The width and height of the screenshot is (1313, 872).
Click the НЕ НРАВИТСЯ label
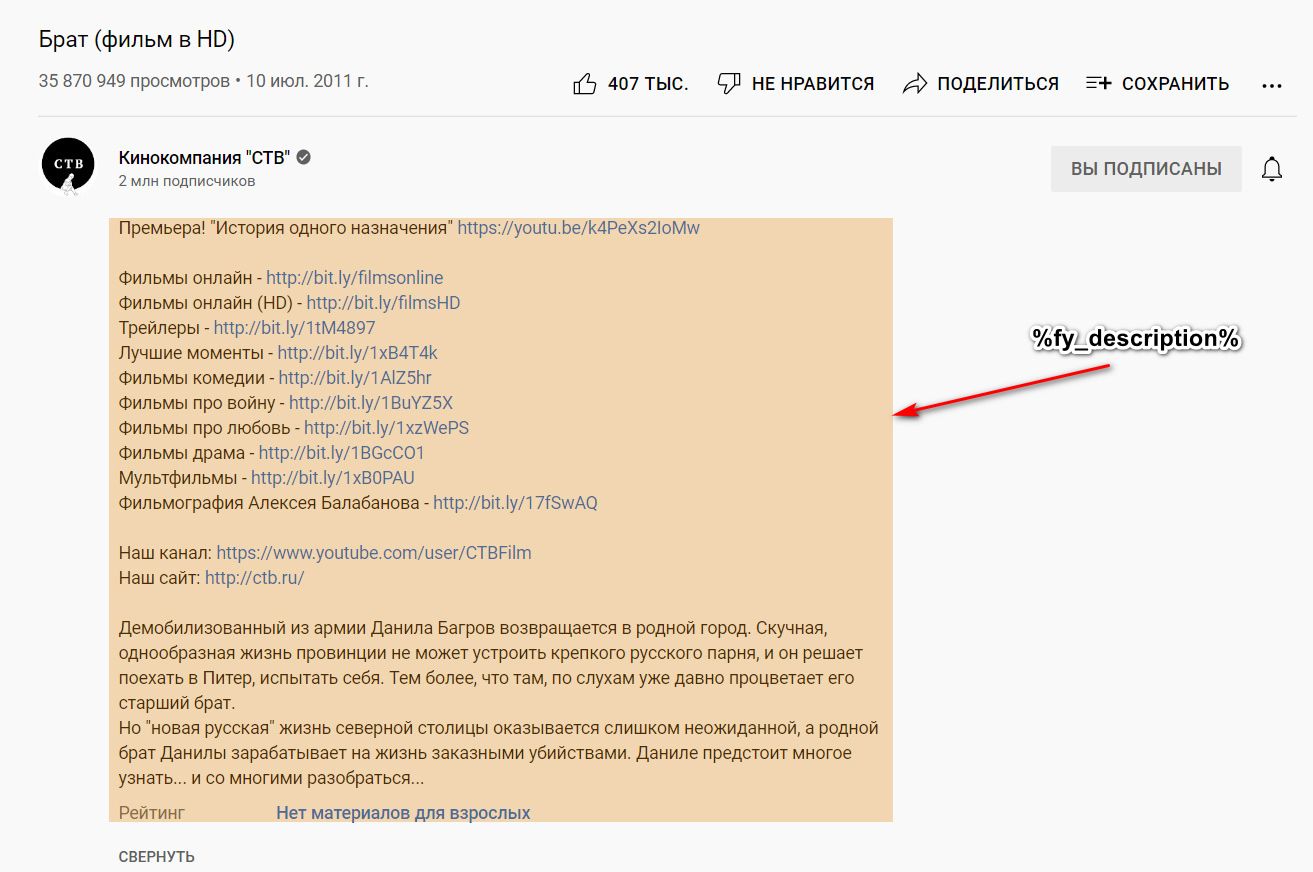pos(813,84)
